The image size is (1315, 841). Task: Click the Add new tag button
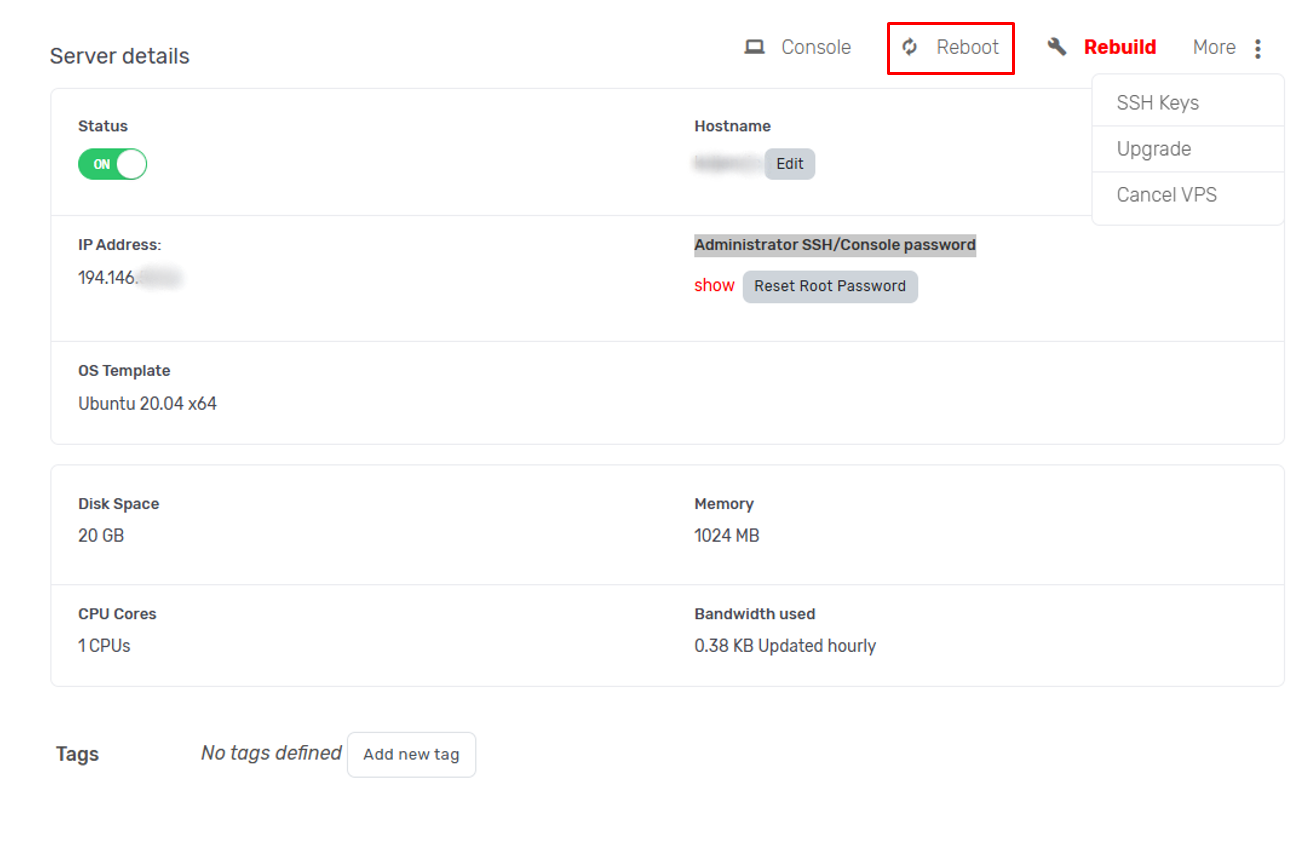pos(411,754)
